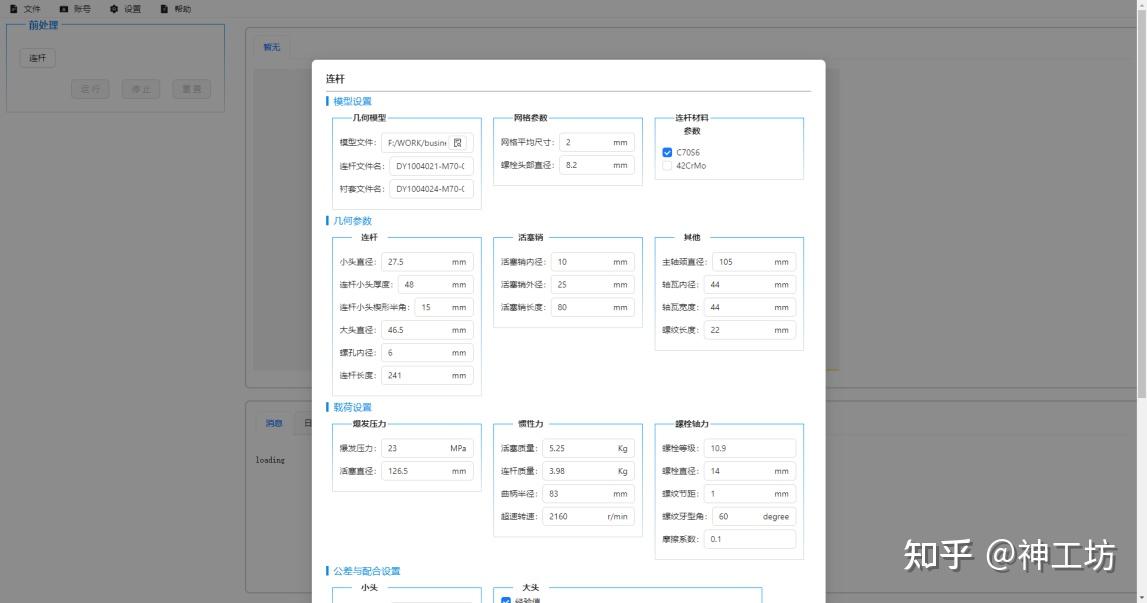Click the 'loading' text in message panel

270,460
